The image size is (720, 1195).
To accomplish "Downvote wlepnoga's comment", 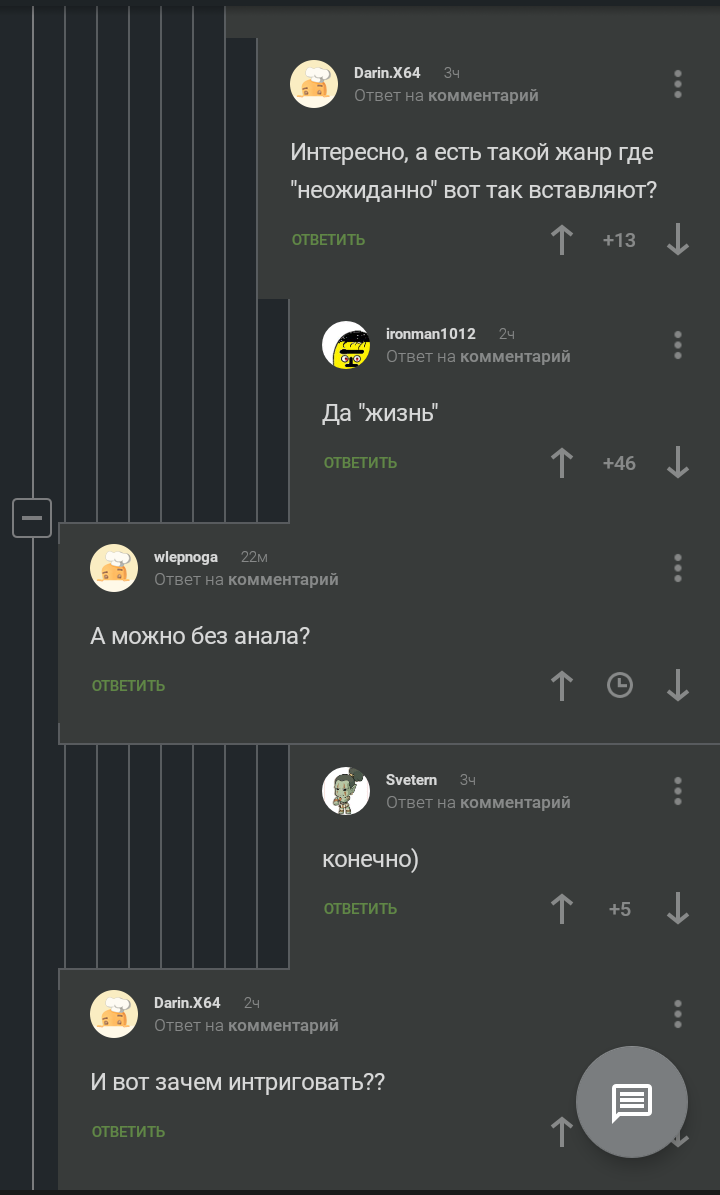I will pyautogui.click(x=677, y=685).
